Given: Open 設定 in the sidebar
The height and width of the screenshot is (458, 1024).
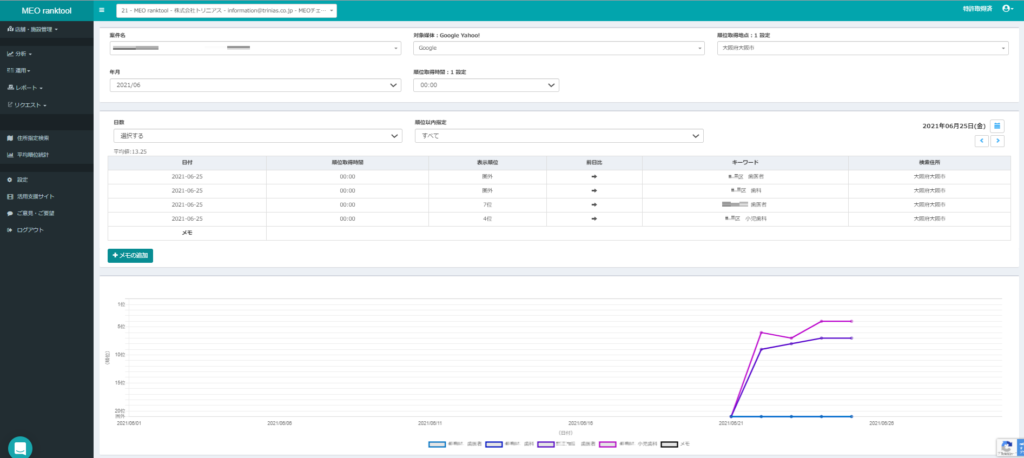Looking at the screenshot, I should (18, 179).
